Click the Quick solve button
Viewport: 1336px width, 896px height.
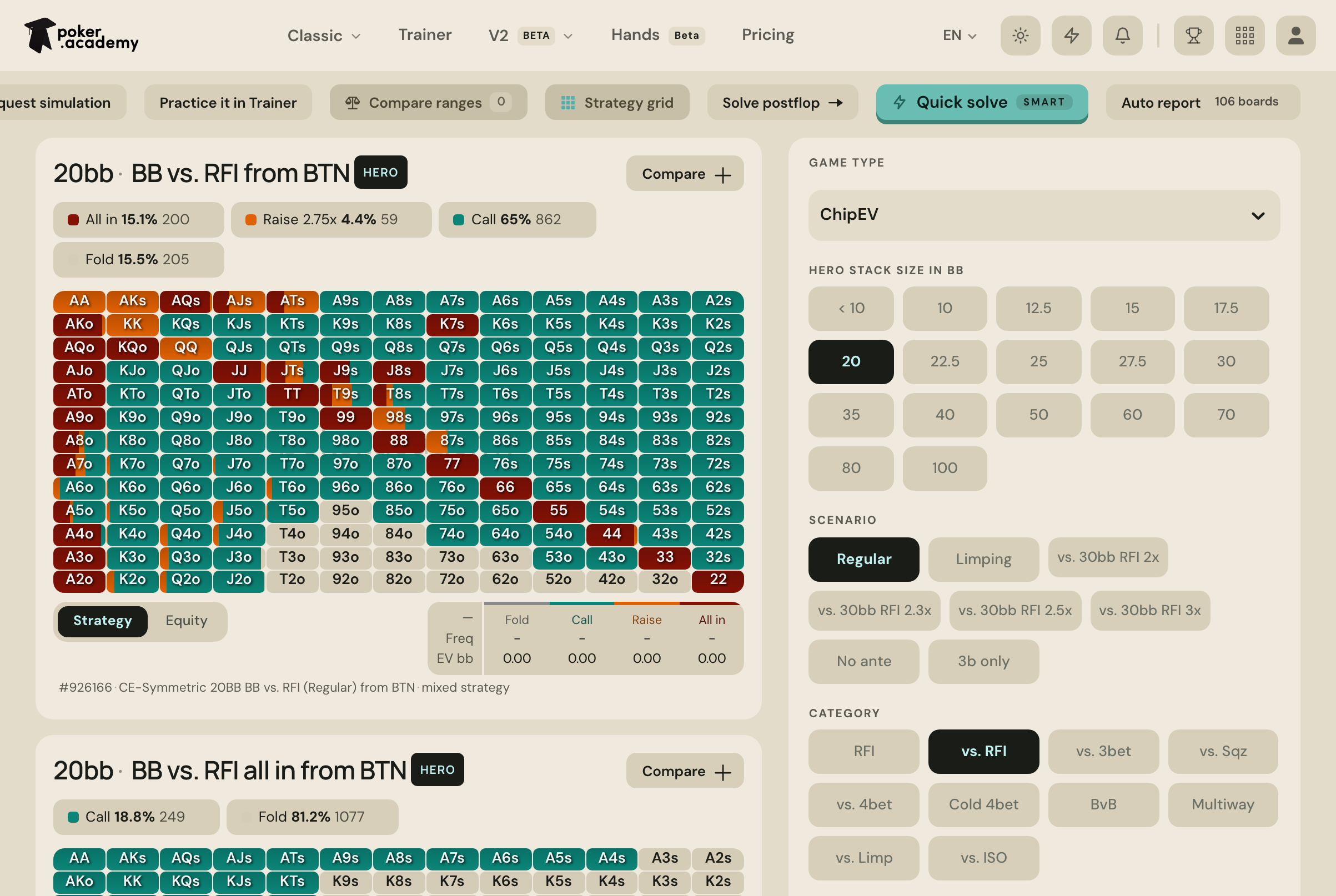(981, 103)
